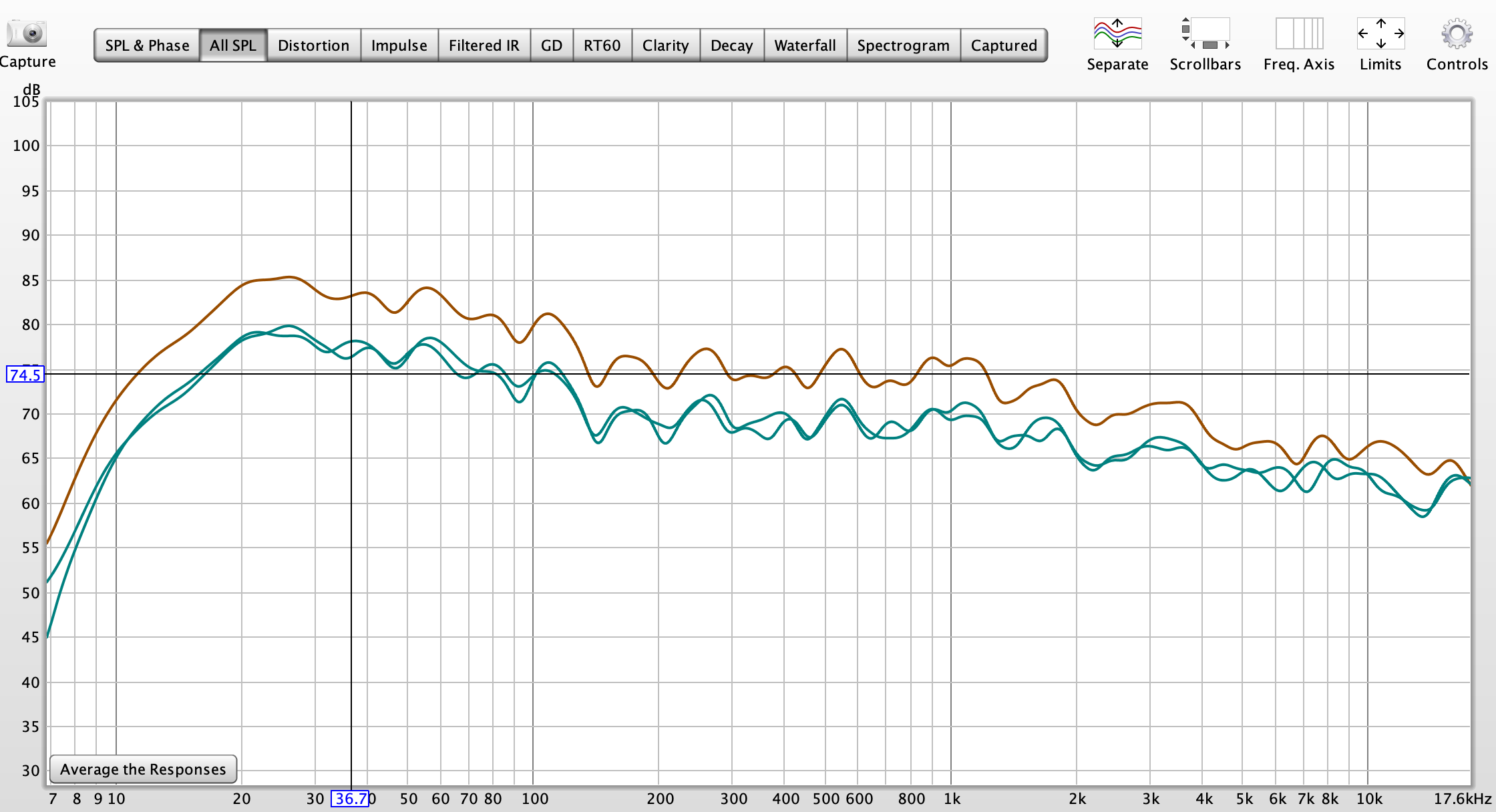This screenshot has width=1496, height=812.
Task: Switch to the Impulse tab
Action: pyautogui.click(x=399, y=45)
